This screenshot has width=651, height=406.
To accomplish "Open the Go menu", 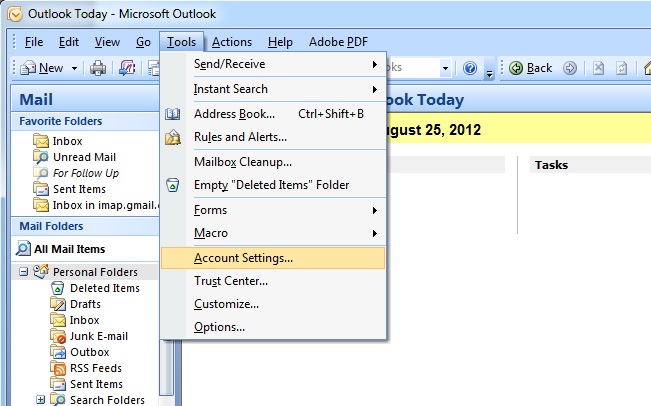I will pos(143,42).
